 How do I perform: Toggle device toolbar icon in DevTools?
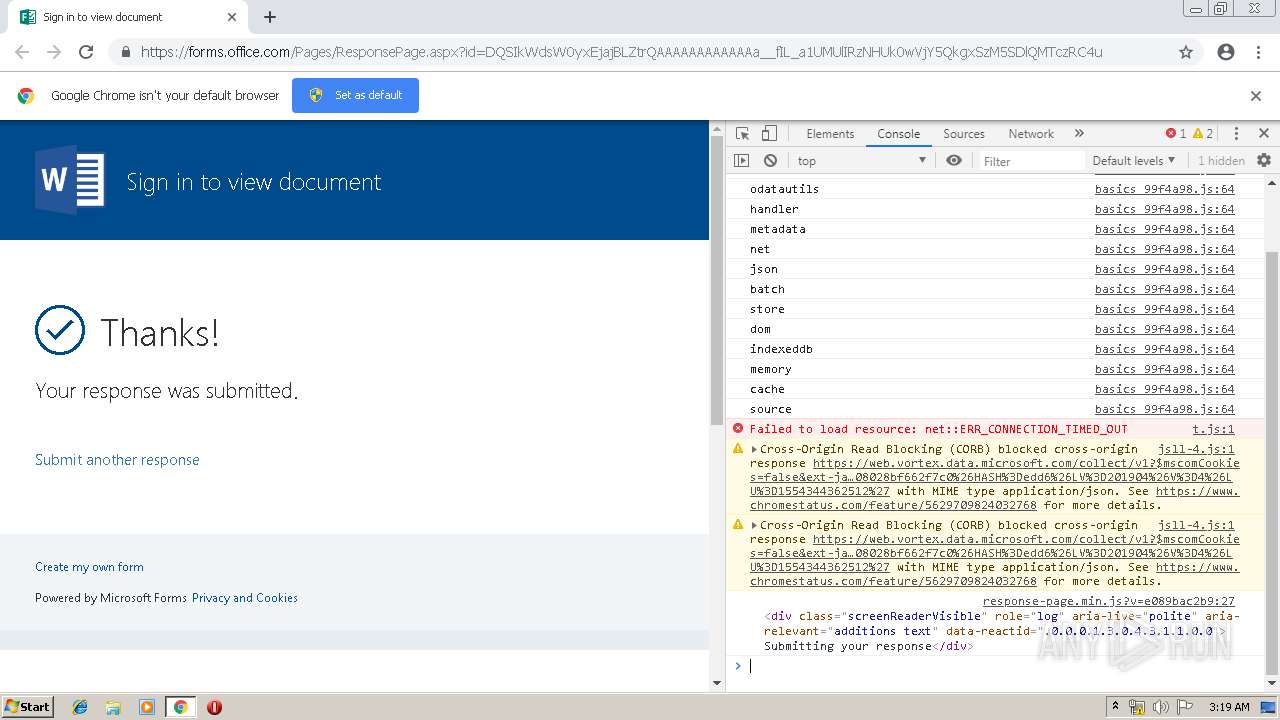click(769, 133)
